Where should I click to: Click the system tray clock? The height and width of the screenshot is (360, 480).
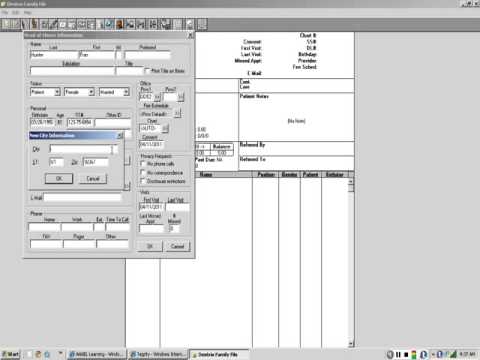[x=468, y=354]
